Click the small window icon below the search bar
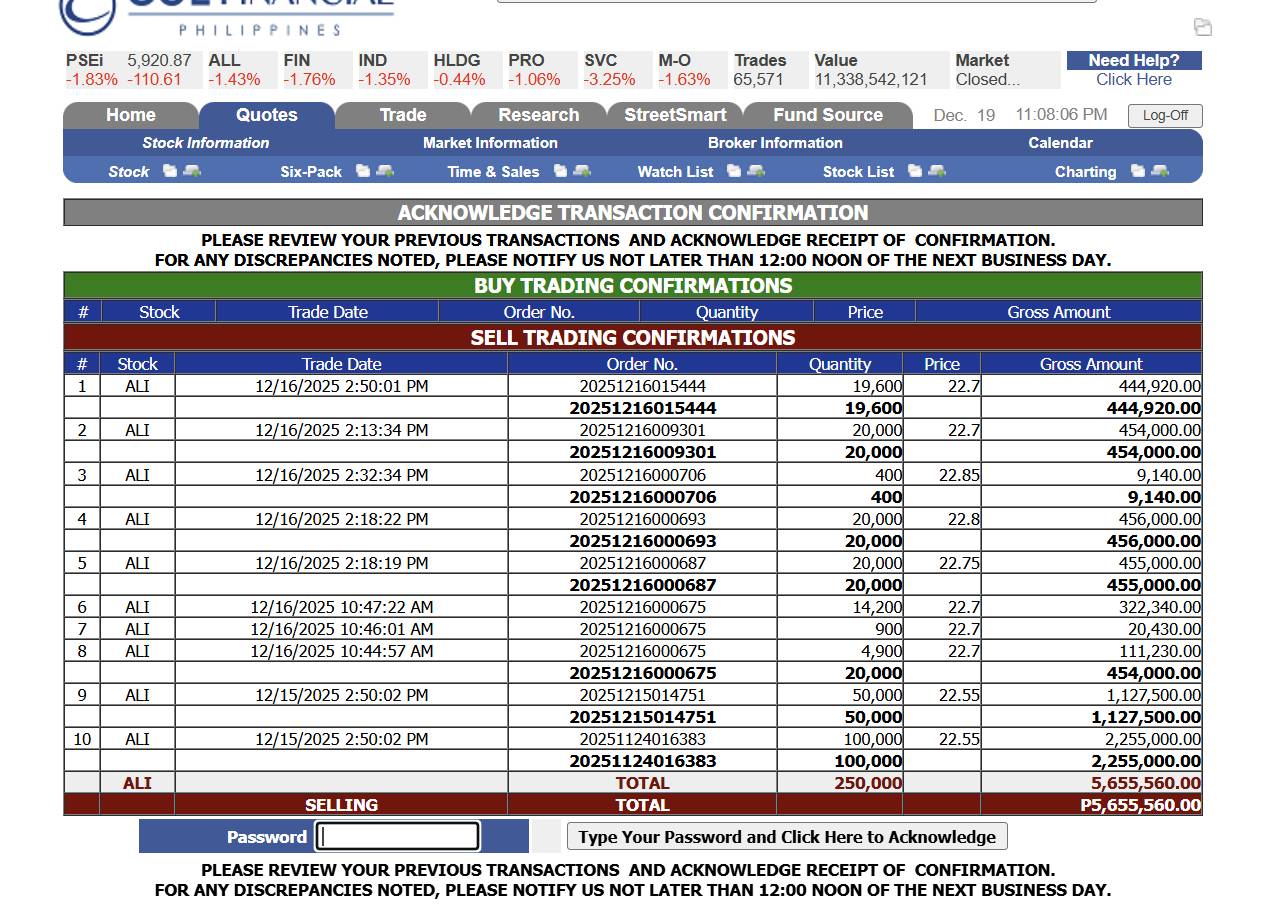The width and height of the screenshot is (1282, 924). pyautogui.click(x=1202, y=27)
